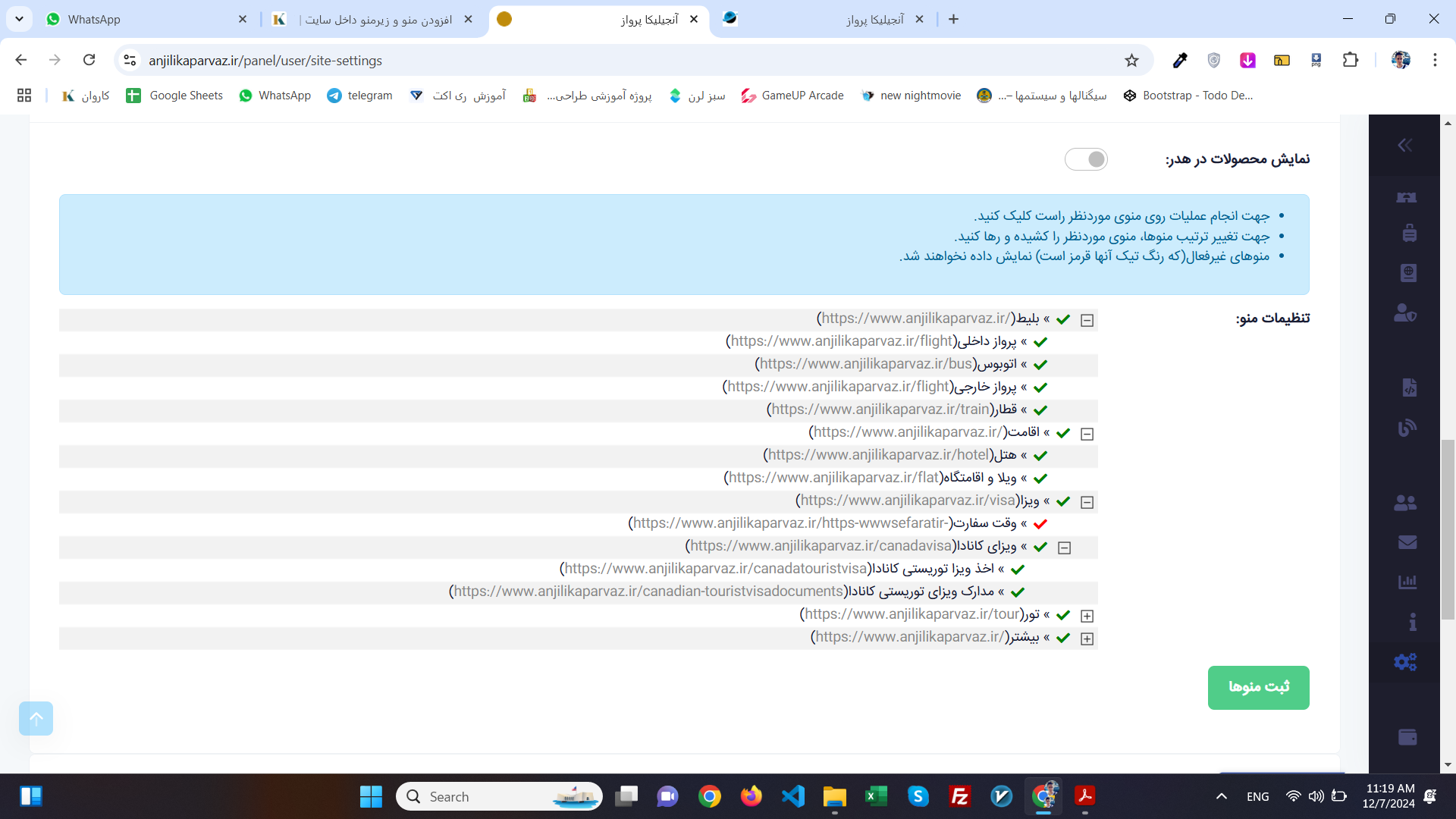Bookmark this page with star icon
The image size is (1456, 819).
pyautogui.click(x=1131, y=60)
